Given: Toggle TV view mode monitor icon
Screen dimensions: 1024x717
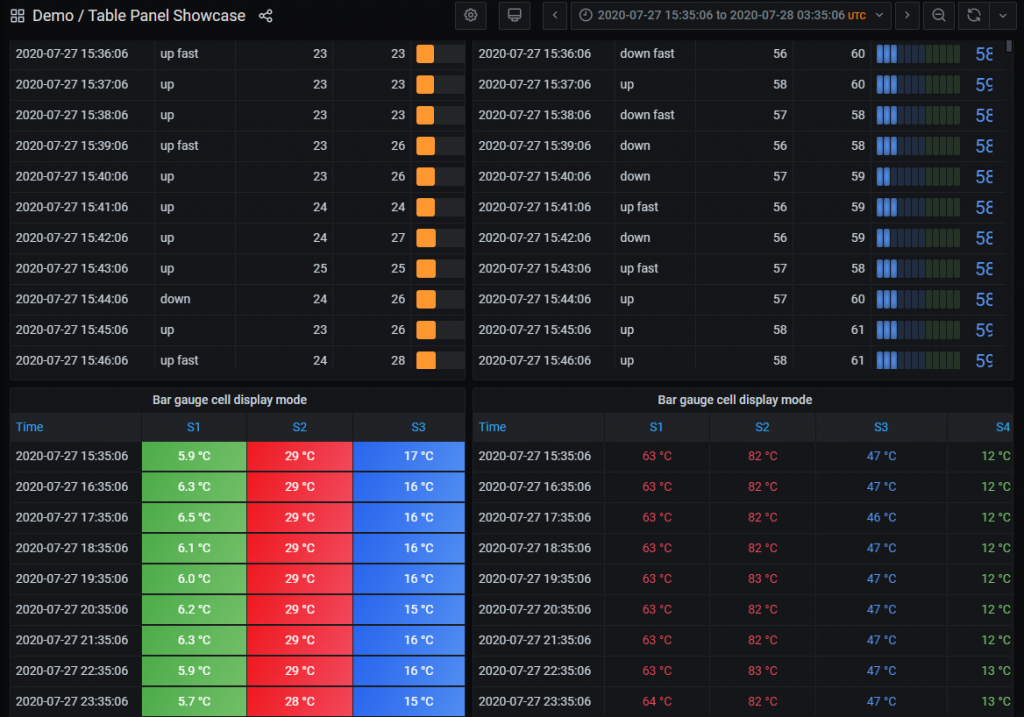Looking at the screenshot, I should pyautogui.click(x=514, y=16).
